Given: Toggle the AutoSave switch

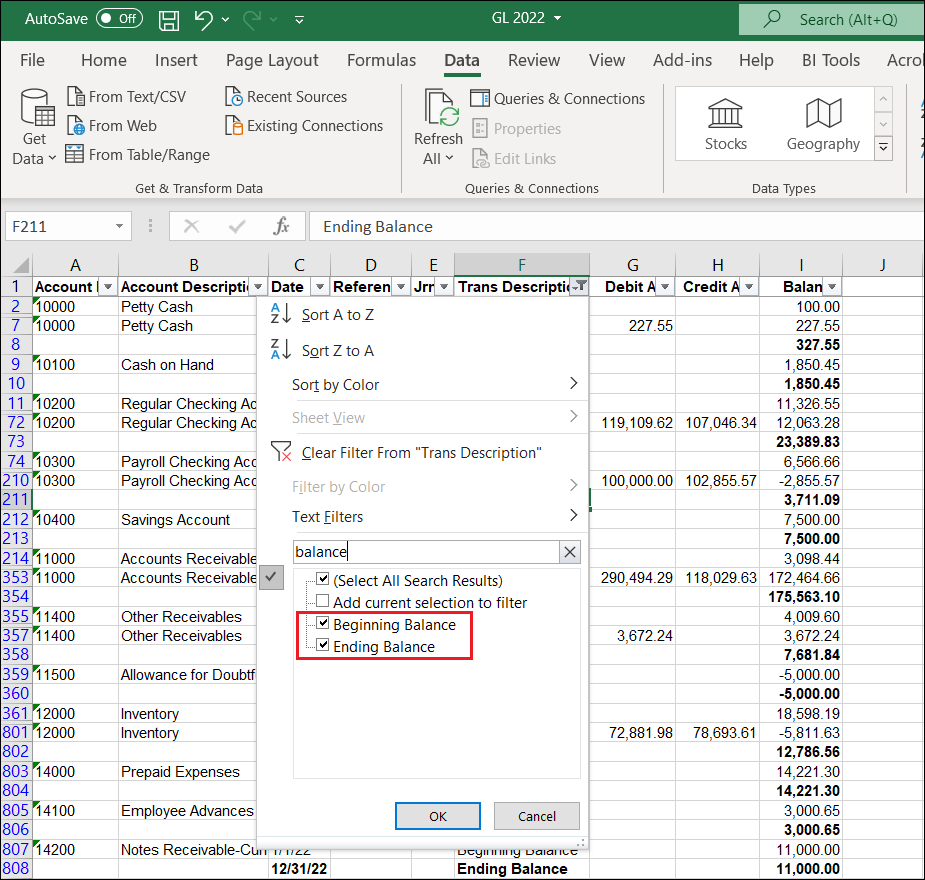Looking at the screenshot, I should pyautogui.click(x=119, y=19).
